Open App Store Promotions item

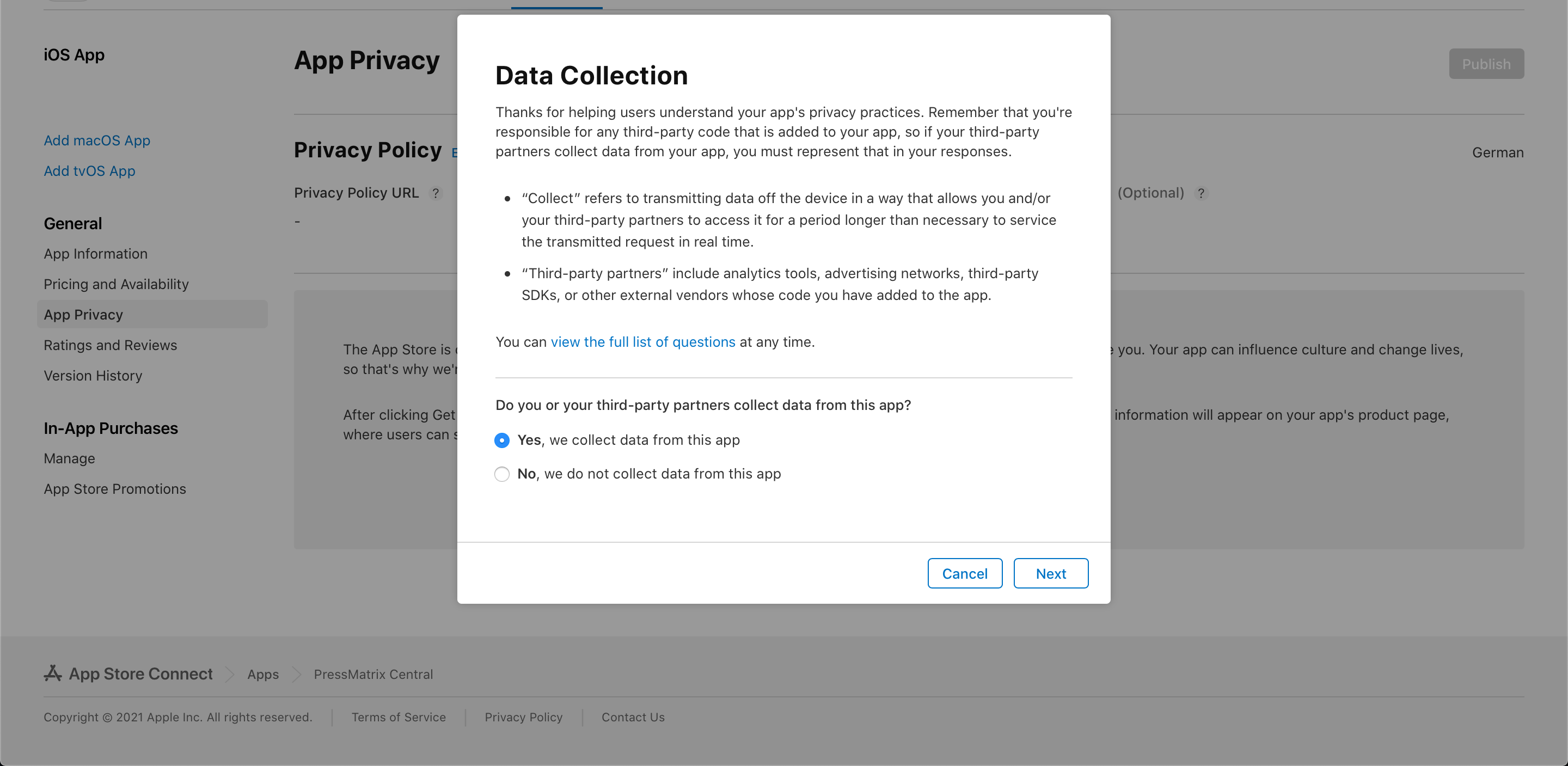tap(115, 489)
